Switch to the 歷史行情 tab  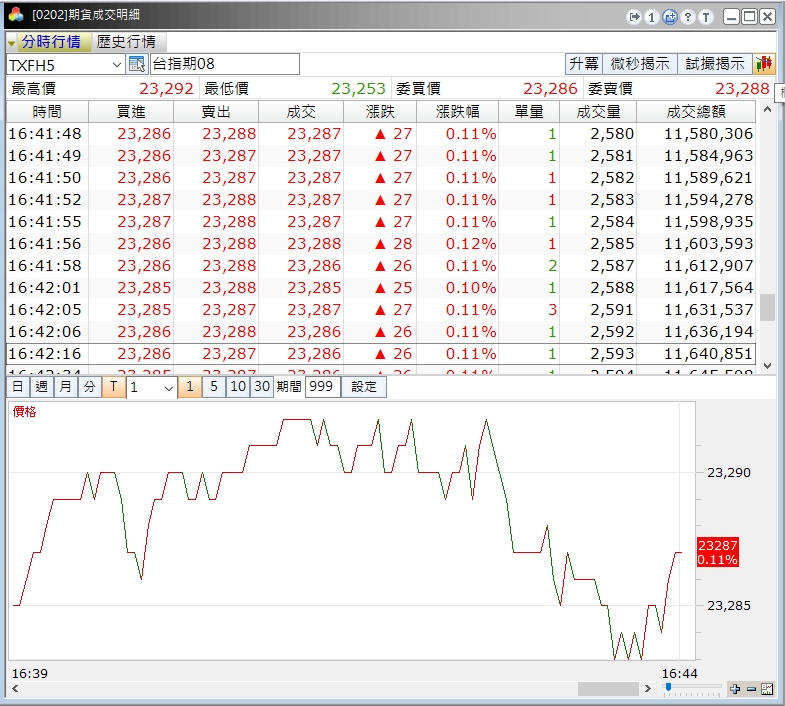click(127, 42)
